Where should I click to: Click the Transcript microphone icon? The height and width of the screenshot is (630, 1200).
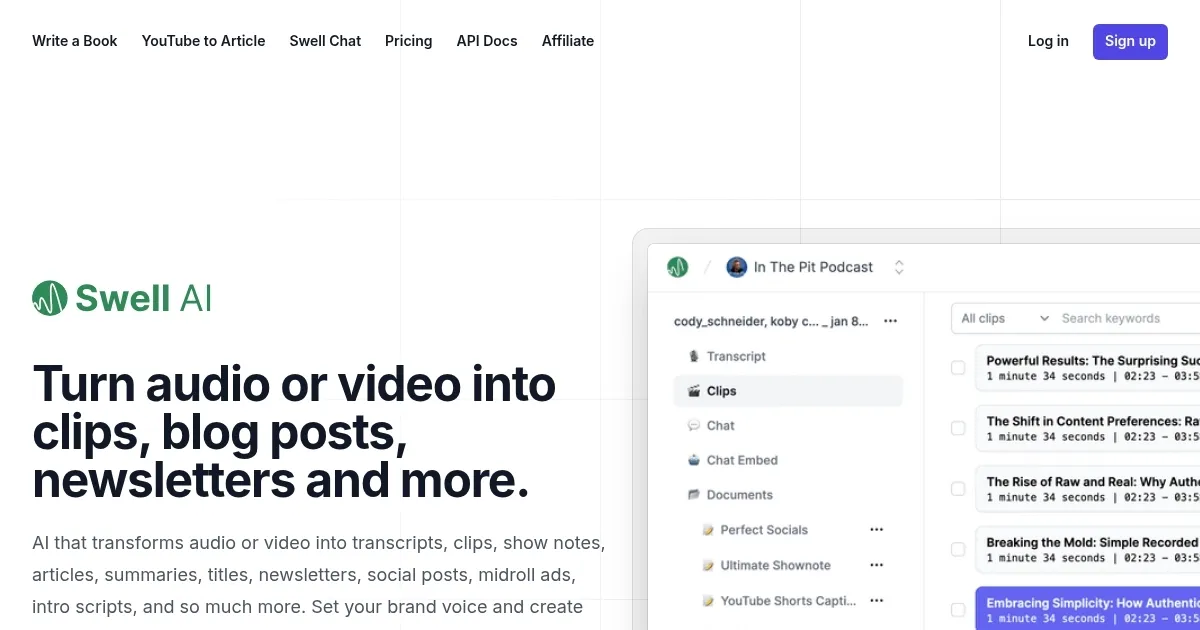[693, 356]
